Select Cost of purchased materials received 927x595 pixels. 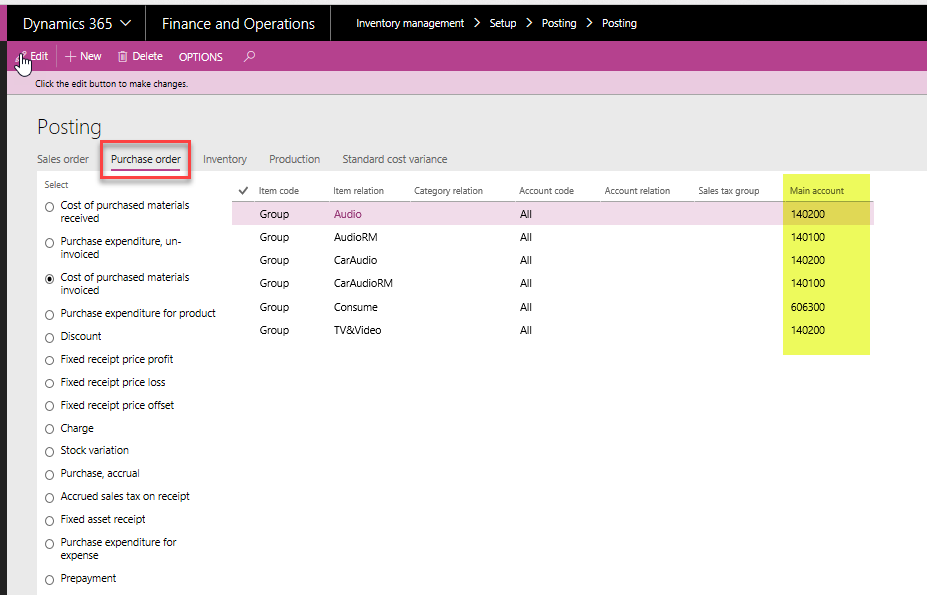[50, 207]
